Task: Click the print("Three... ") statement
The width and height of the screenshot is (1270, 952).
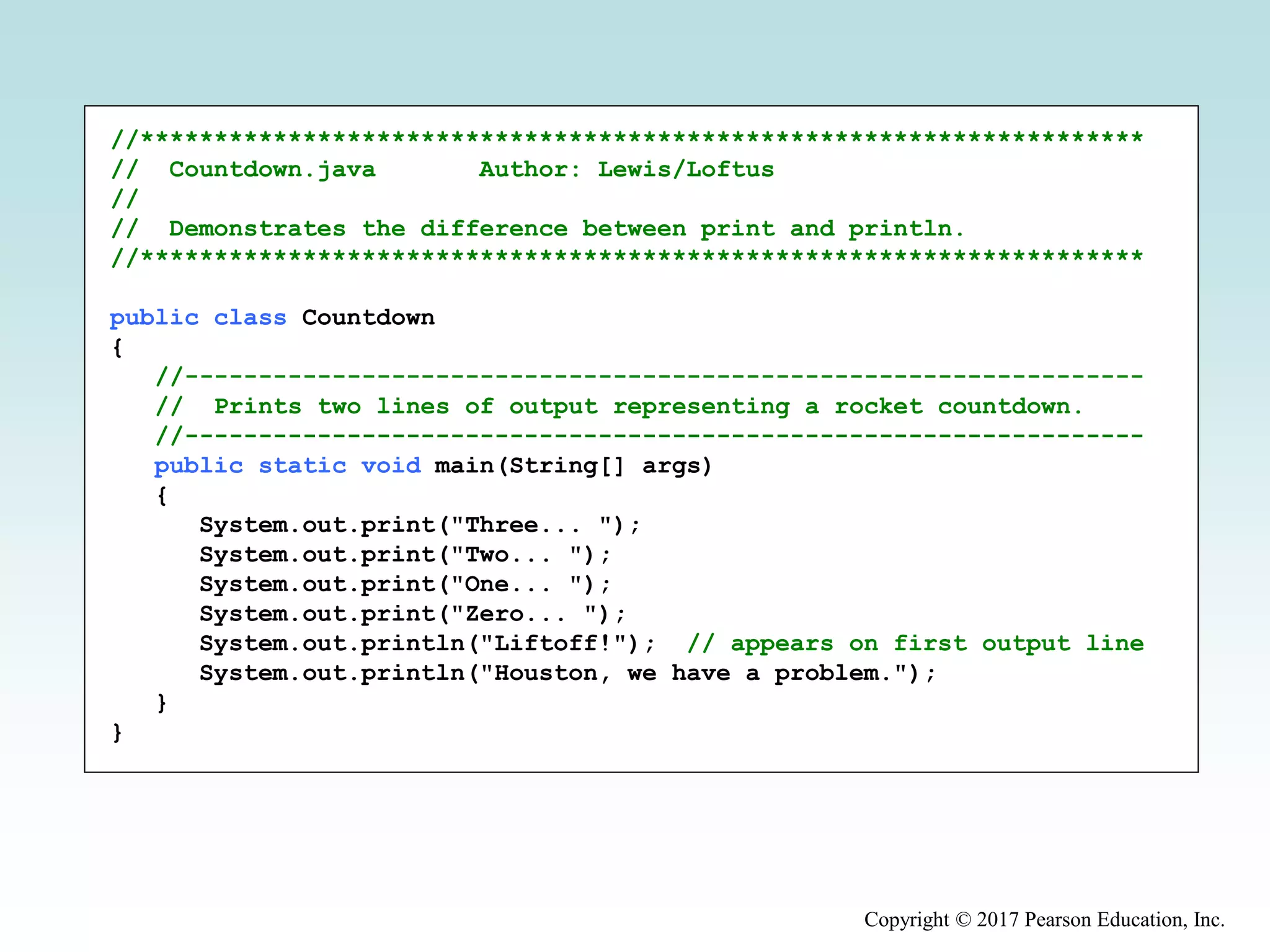Action: pos(419,525)
